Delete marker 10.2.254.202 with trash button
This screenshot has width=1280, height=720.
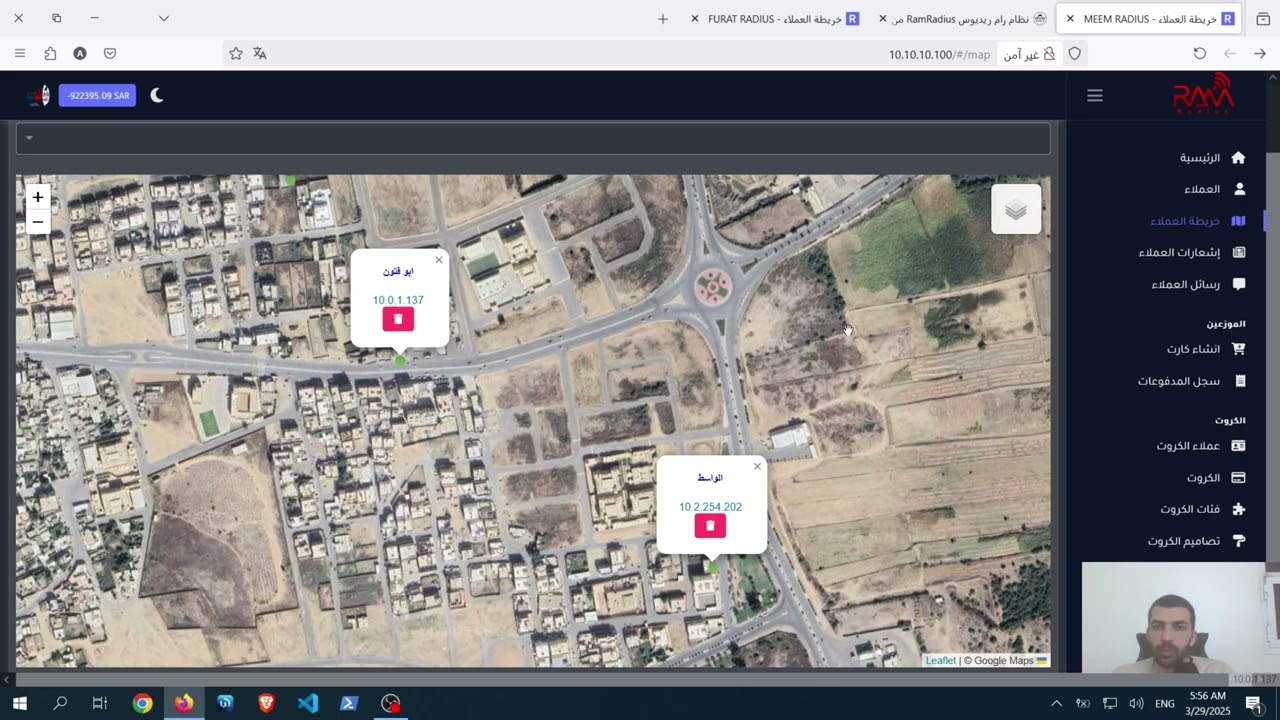(710, 526)
